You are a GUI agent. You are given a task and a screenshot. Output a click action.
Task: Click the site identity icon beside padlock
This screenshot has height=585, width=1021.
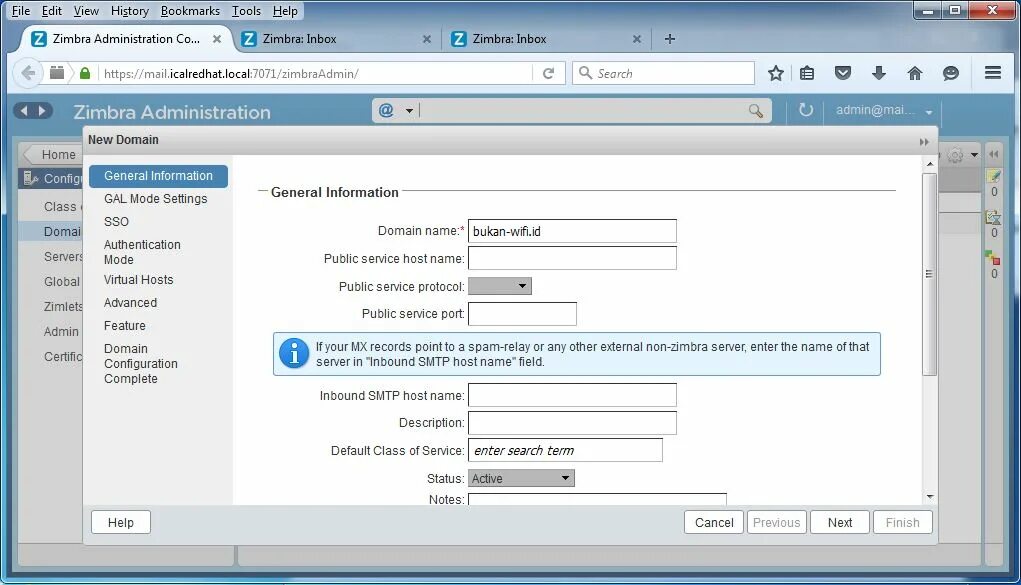pyautogui.click(x=57, y=73)
